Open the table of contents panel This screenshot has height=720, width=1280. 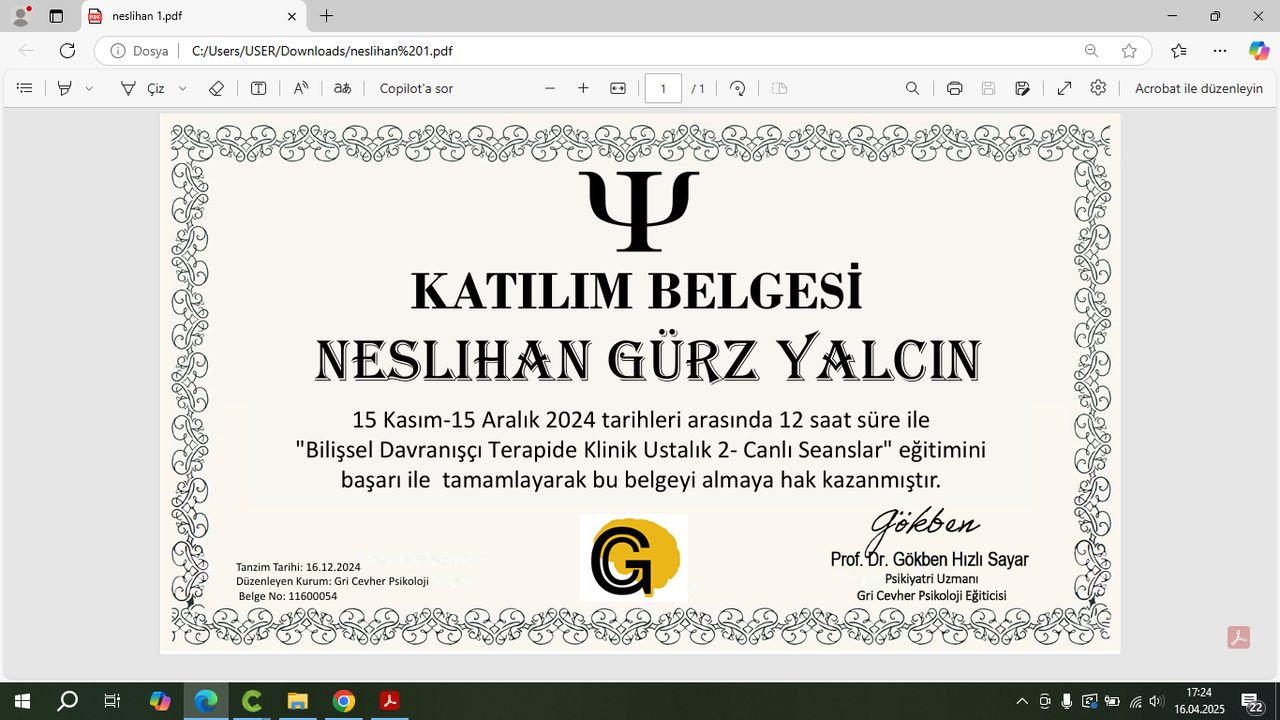coord(25,88)
